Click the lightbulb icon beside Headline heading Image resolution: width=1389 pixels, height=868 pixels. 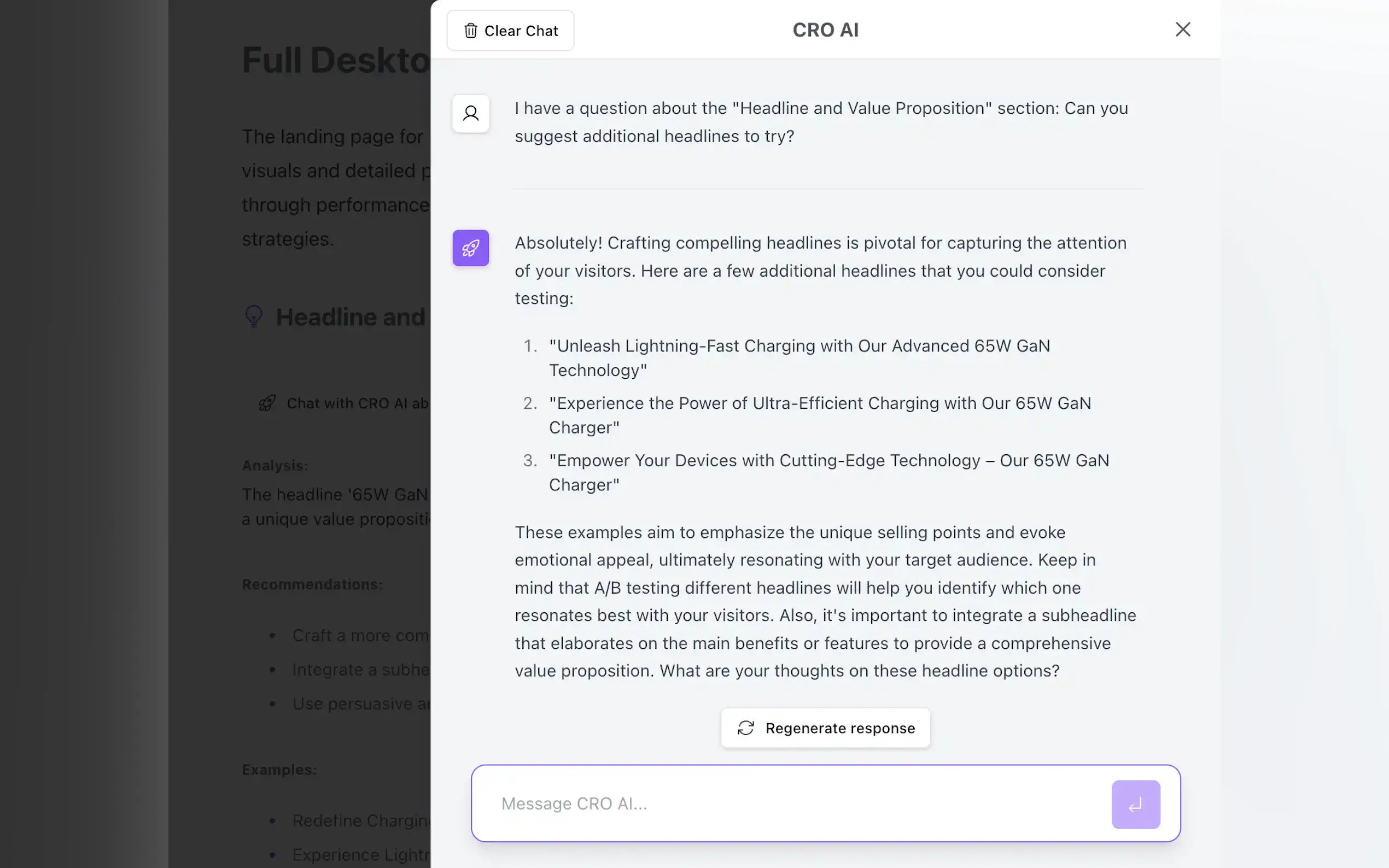click(254, 316)
